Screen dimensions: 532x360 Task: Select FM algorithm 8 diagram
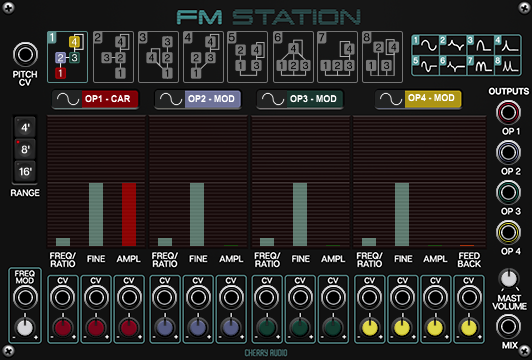coord(382,57)
